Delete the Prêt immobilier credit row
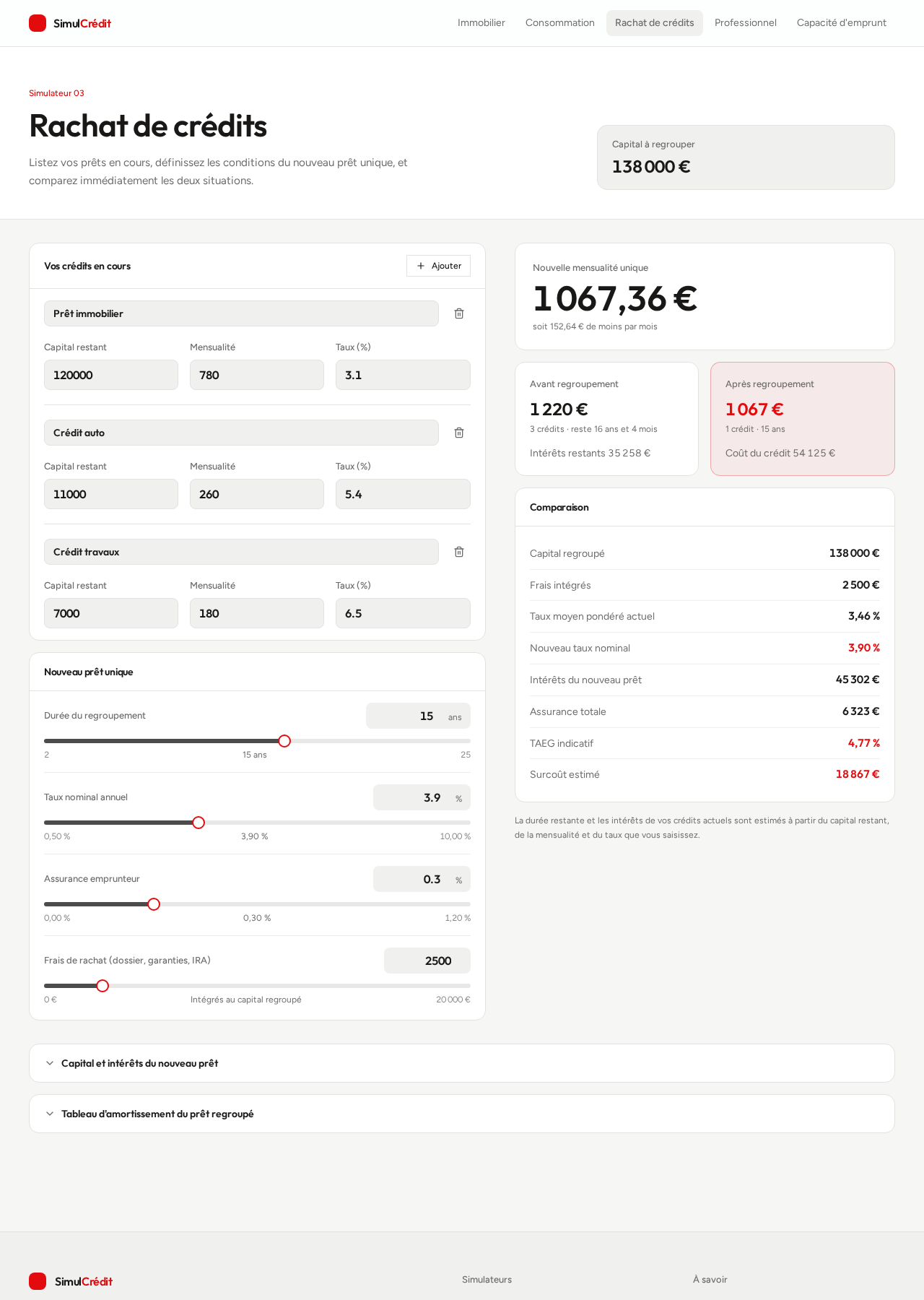924x1300 pixels. [x=459, y=313]
